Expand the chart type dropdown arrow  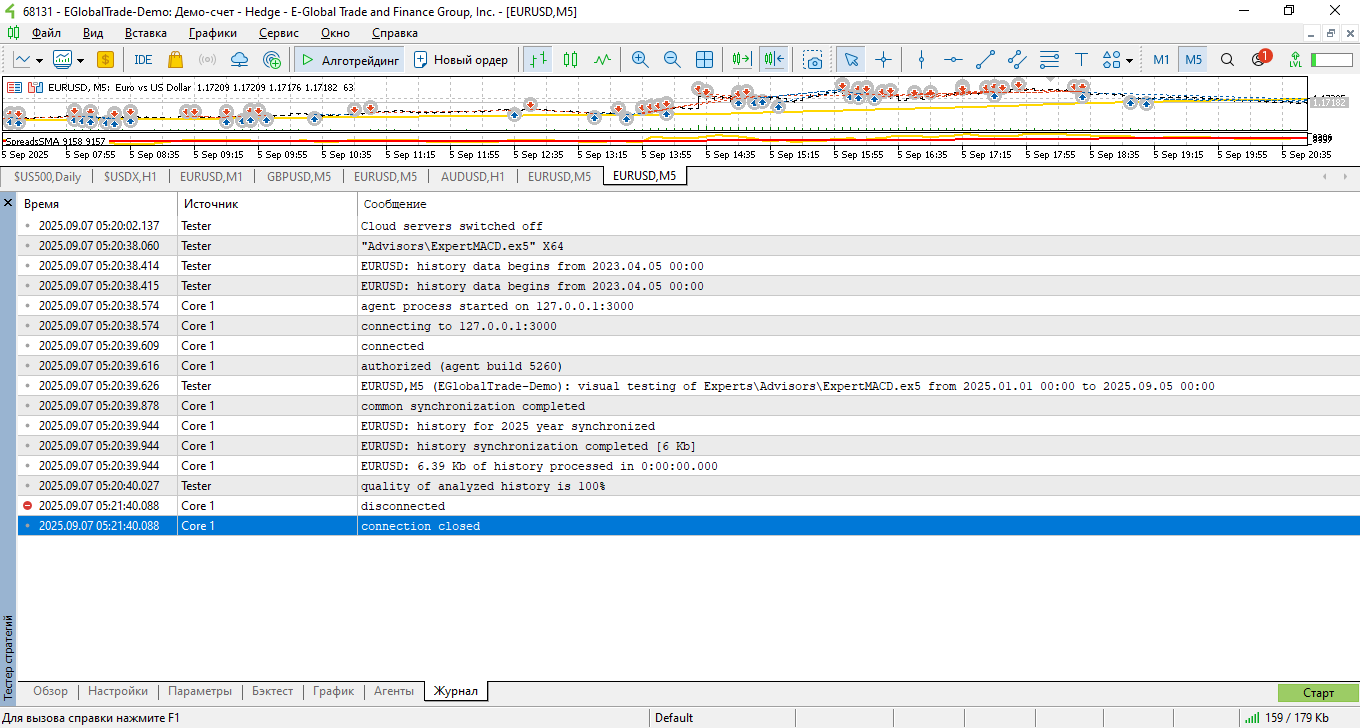pos(39,60)
